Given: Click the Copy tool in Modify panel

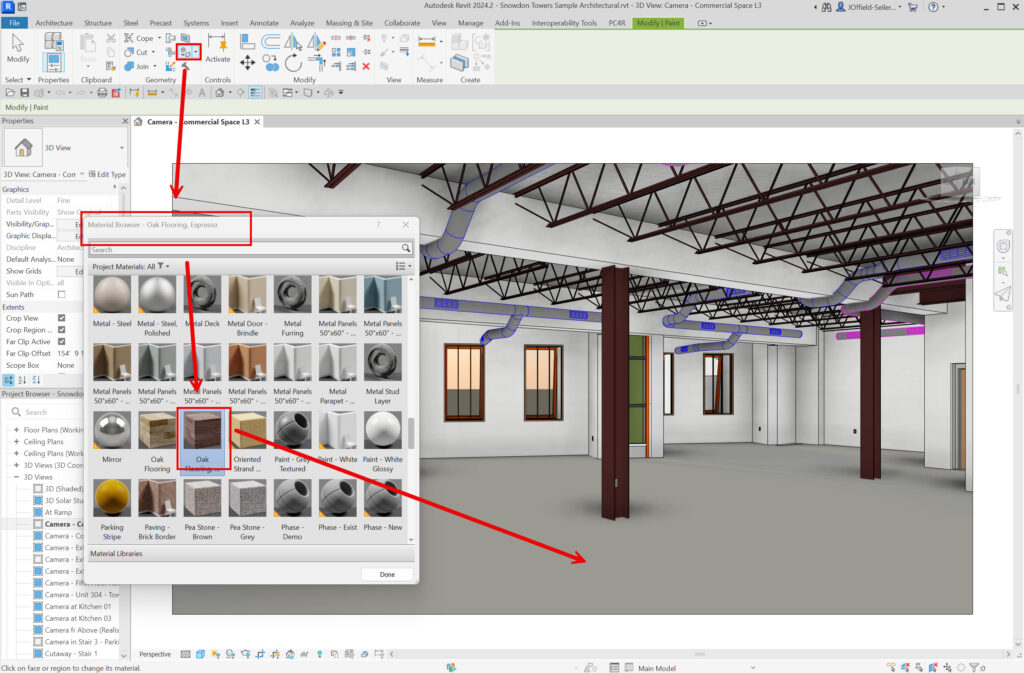Looking at the screenshot, I should [270, 63].
